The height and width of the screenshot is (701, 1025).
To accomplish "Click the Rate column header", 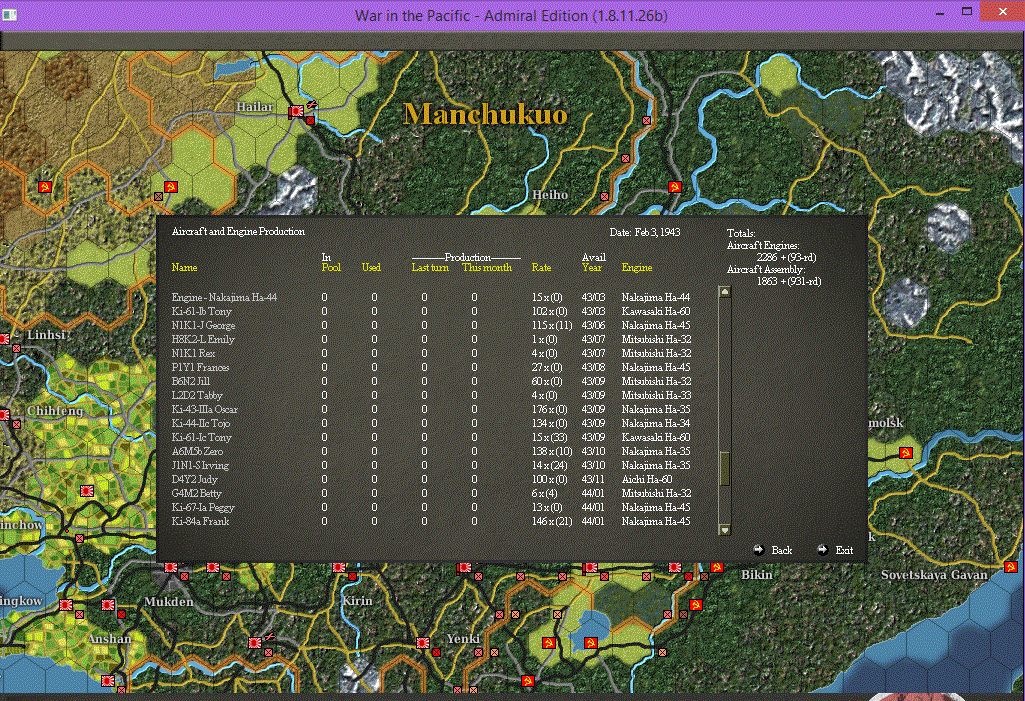I will (x=541, y=267).
